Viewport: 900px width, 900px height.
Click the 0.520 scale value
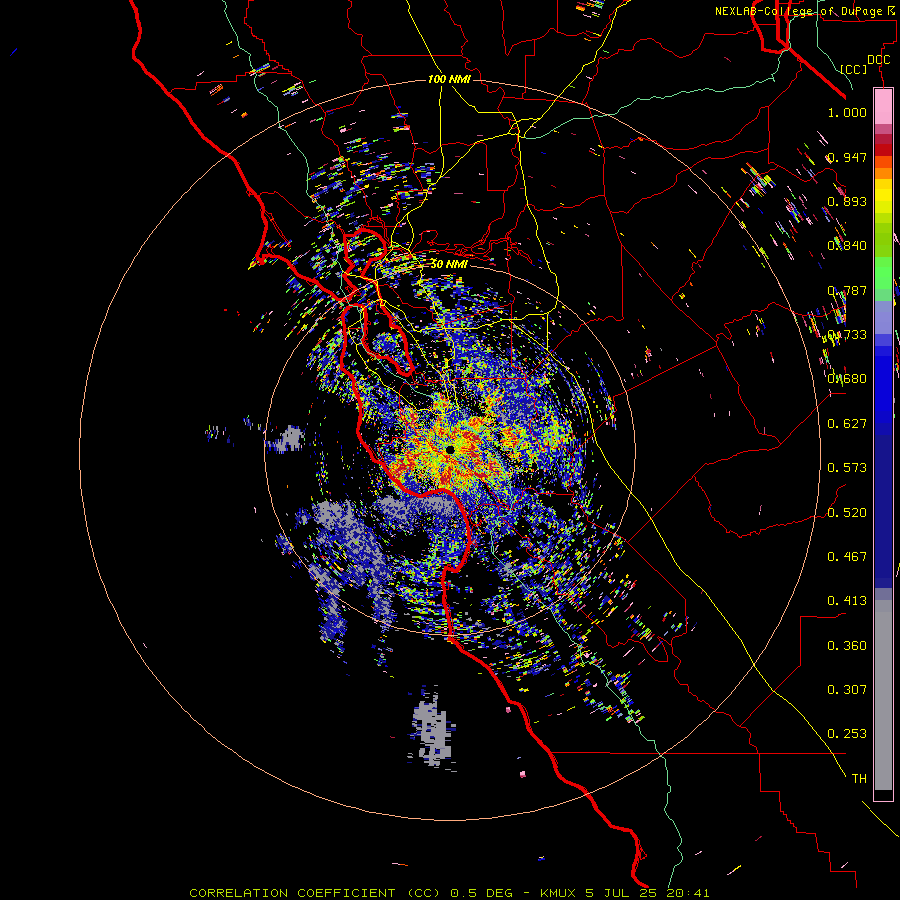[x=847, y=513]
